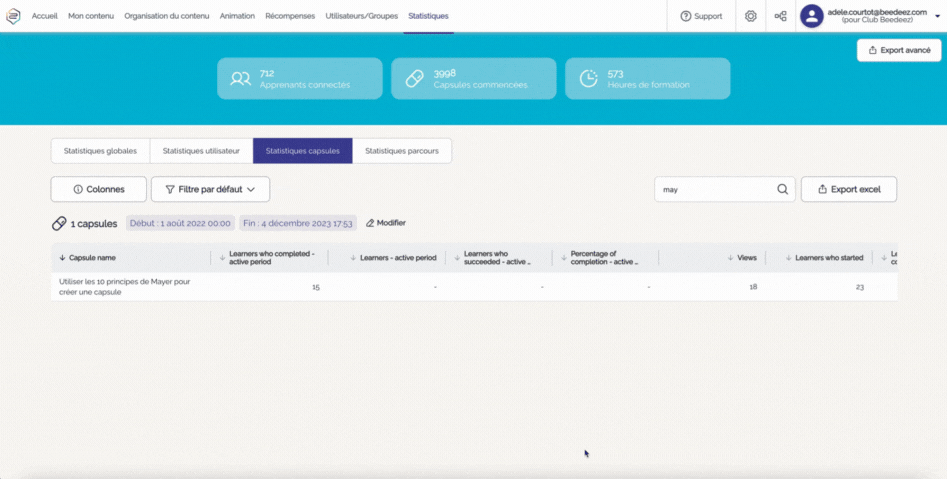
Task: Open the Utilisateurs/Groupes menu
Action: pyautogui.click(x=361, y=16)
